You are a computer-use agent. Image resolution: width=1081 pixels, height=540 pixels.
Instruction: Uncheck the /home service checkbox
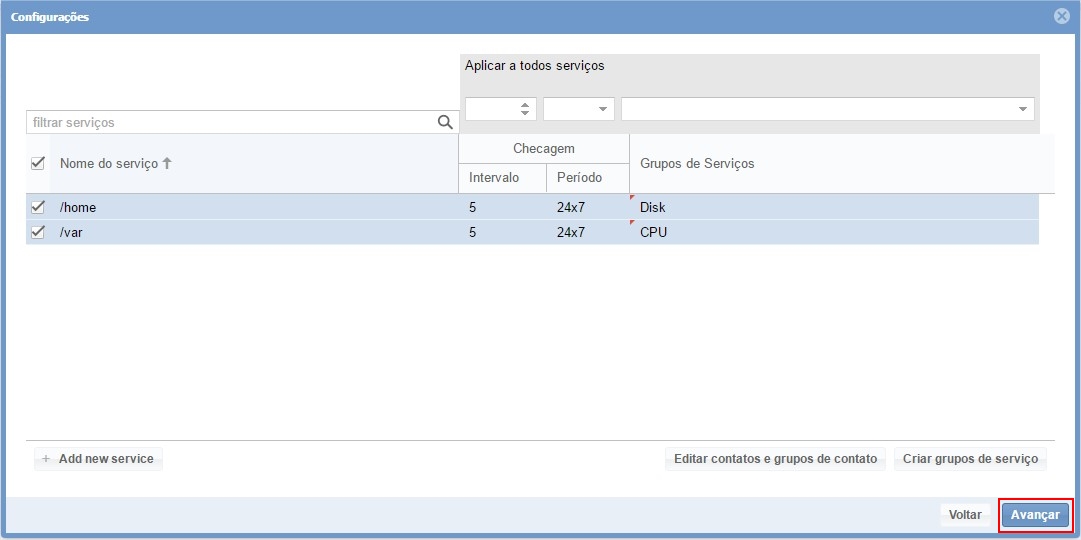coord(38,207)
